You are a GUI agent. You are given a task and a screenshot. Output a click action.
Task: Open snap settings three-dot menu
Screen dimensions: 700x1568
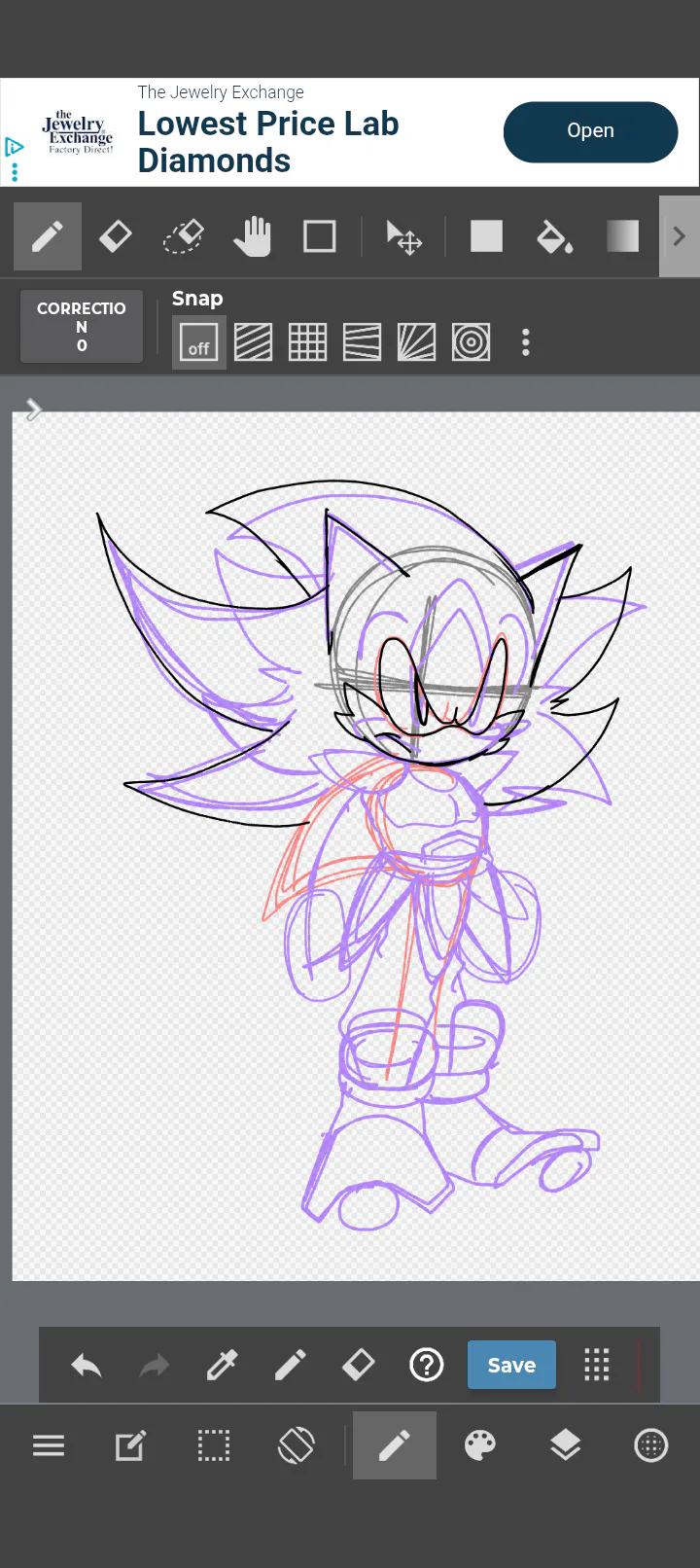click(x=526, y=342)
